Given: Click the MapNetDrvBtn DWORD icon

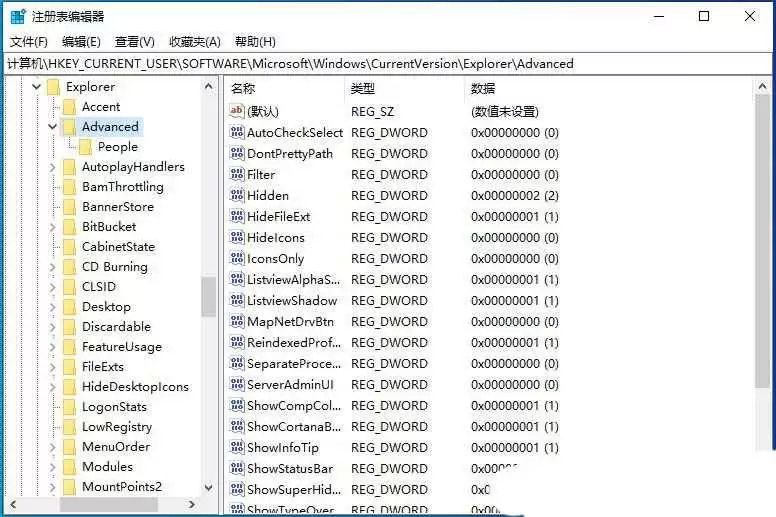Looking at the screenshot, I should [x=237, y=322].
